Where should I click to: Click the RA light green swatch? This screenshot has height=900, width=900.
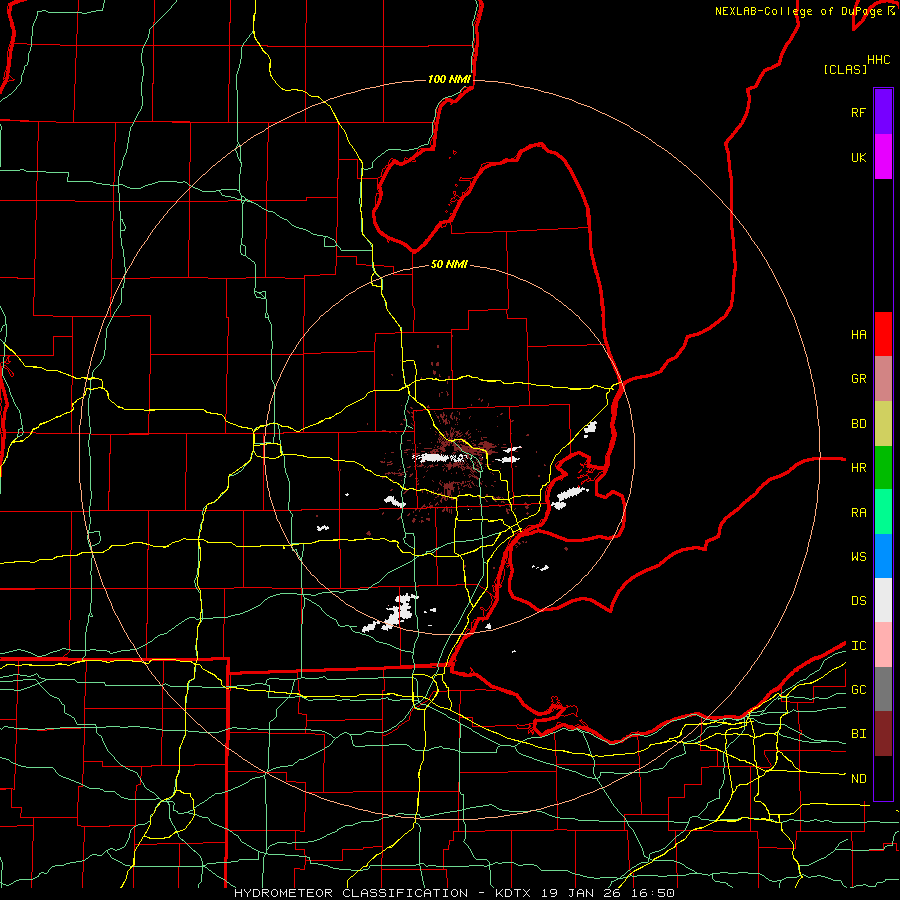tap(883, 512)
